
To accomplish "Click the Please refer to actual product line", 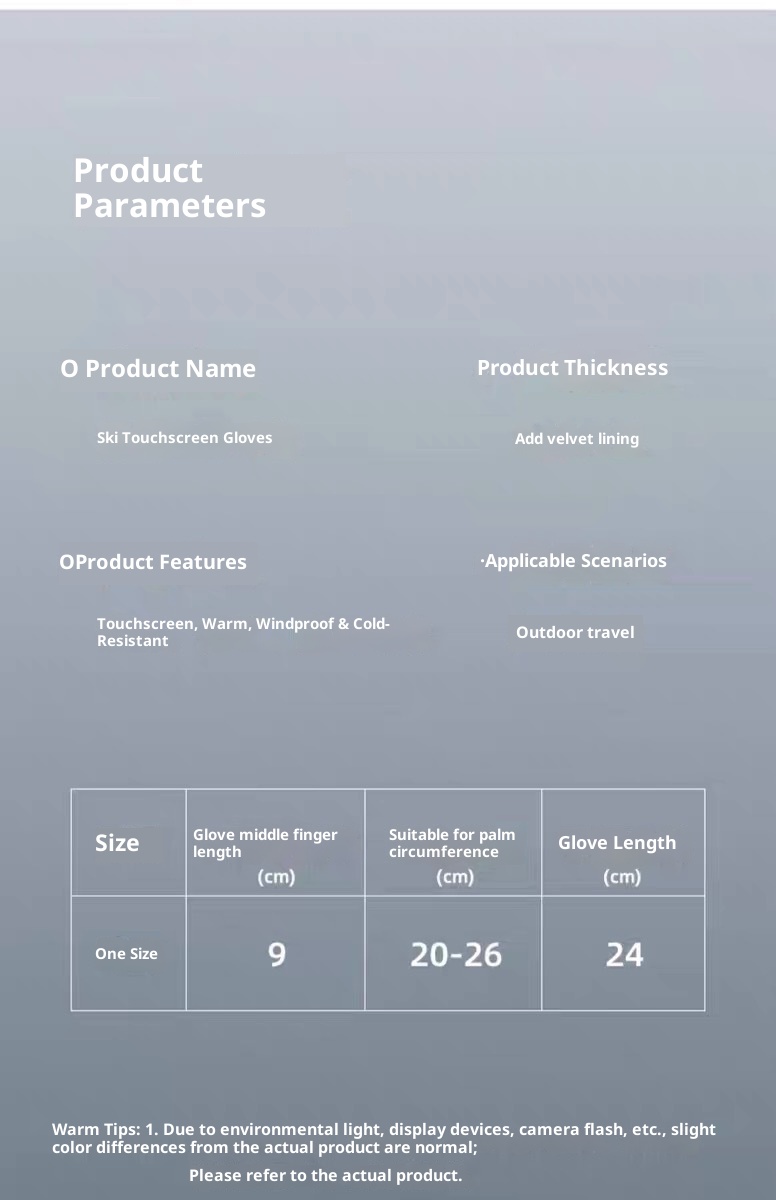I will click(x=325, y=1175).
